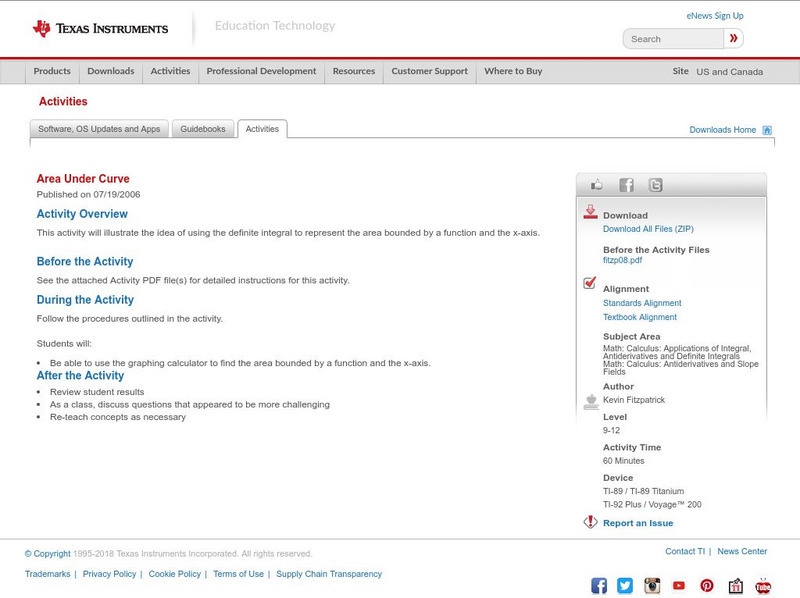Click inside the Search input field
The width and height of the screenshot is (800, 598).
(673, 39)
